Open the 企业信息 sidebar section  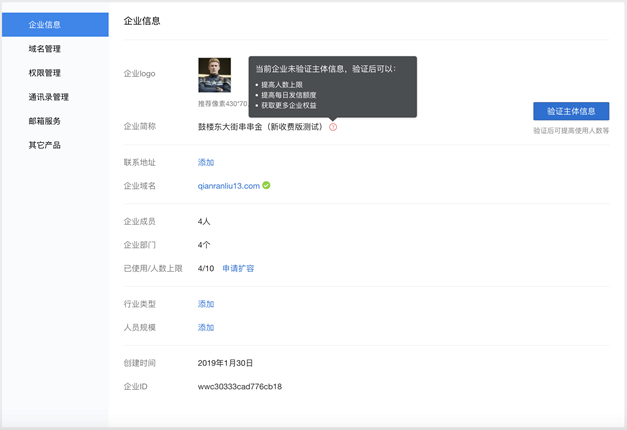coord(54,24)
